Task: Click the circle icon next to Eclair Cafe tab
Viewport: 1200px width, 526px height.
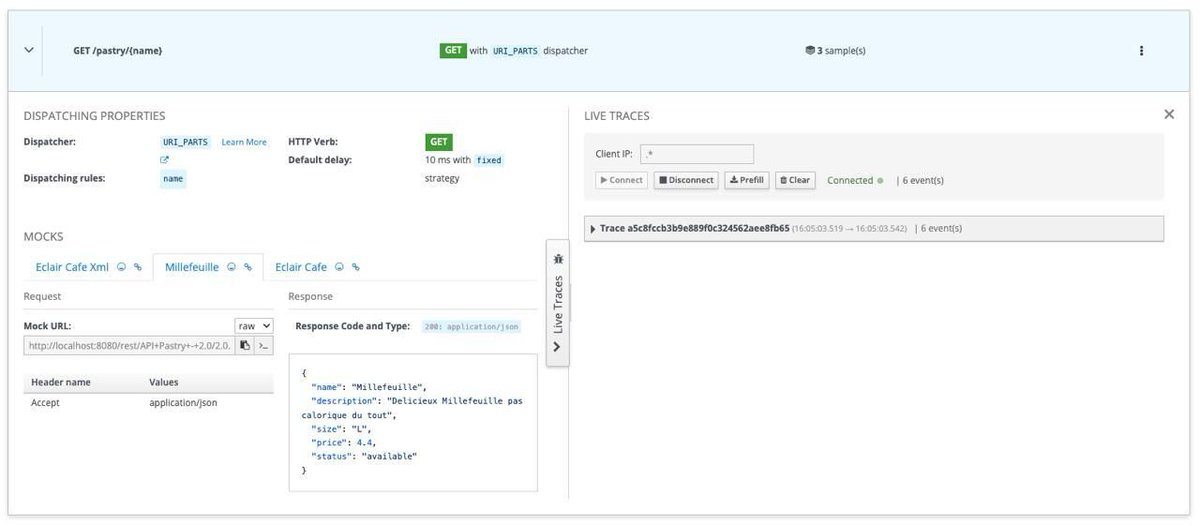Action: [x=339, y=268]
